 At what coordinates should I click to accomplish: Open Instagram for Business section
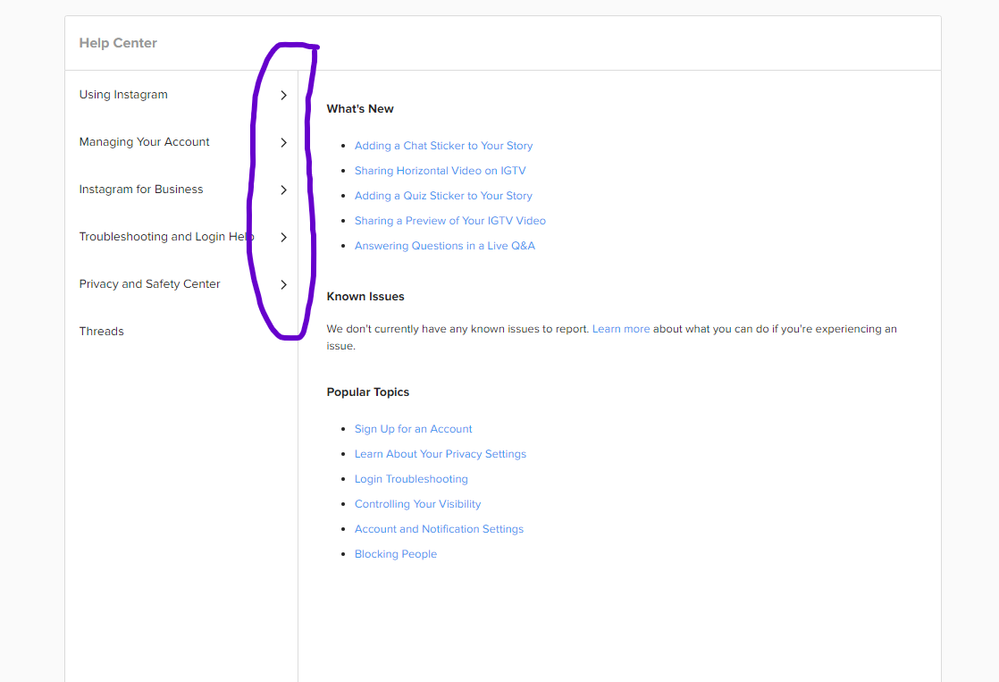pos(141,189)
